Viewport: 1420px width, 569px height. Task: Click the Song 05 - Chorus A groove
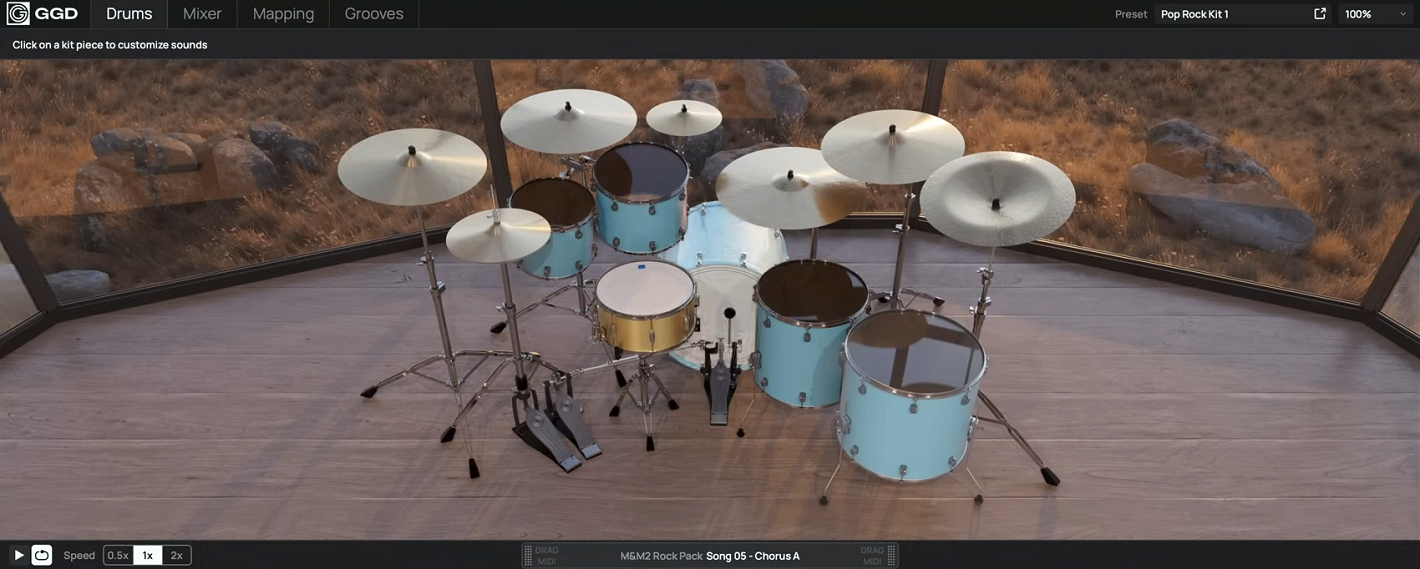[752, 556]
